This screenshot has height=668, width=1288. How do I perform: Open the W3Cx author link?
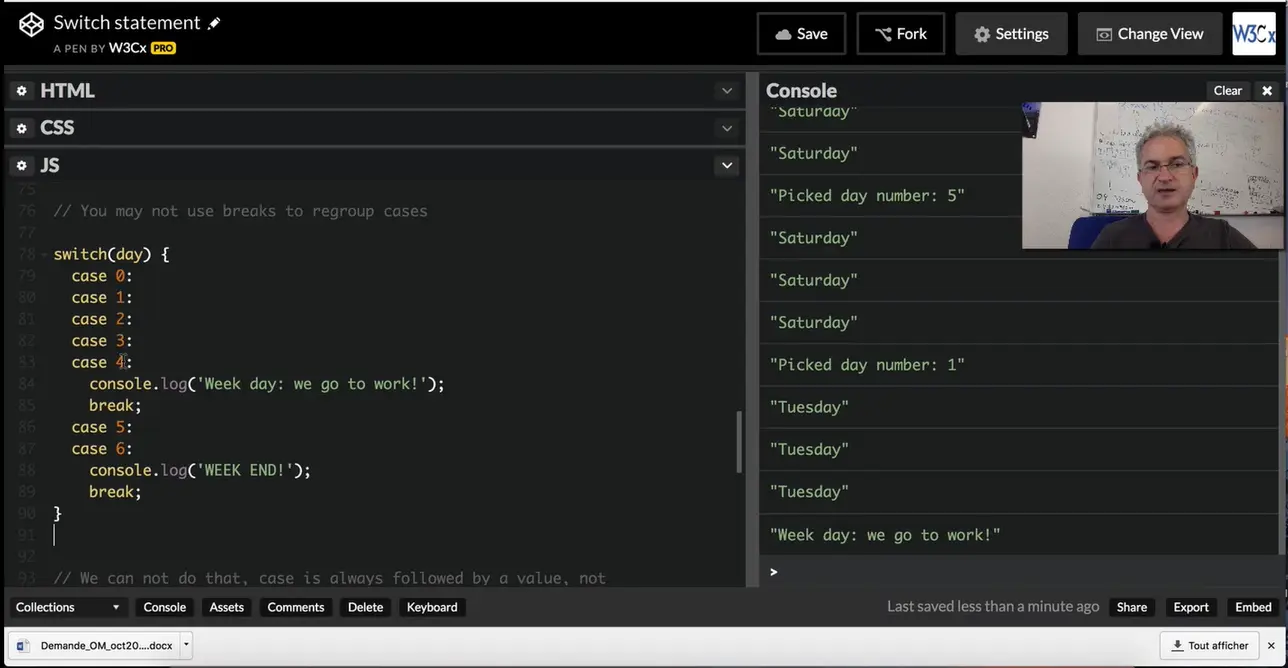click(127, 47)
